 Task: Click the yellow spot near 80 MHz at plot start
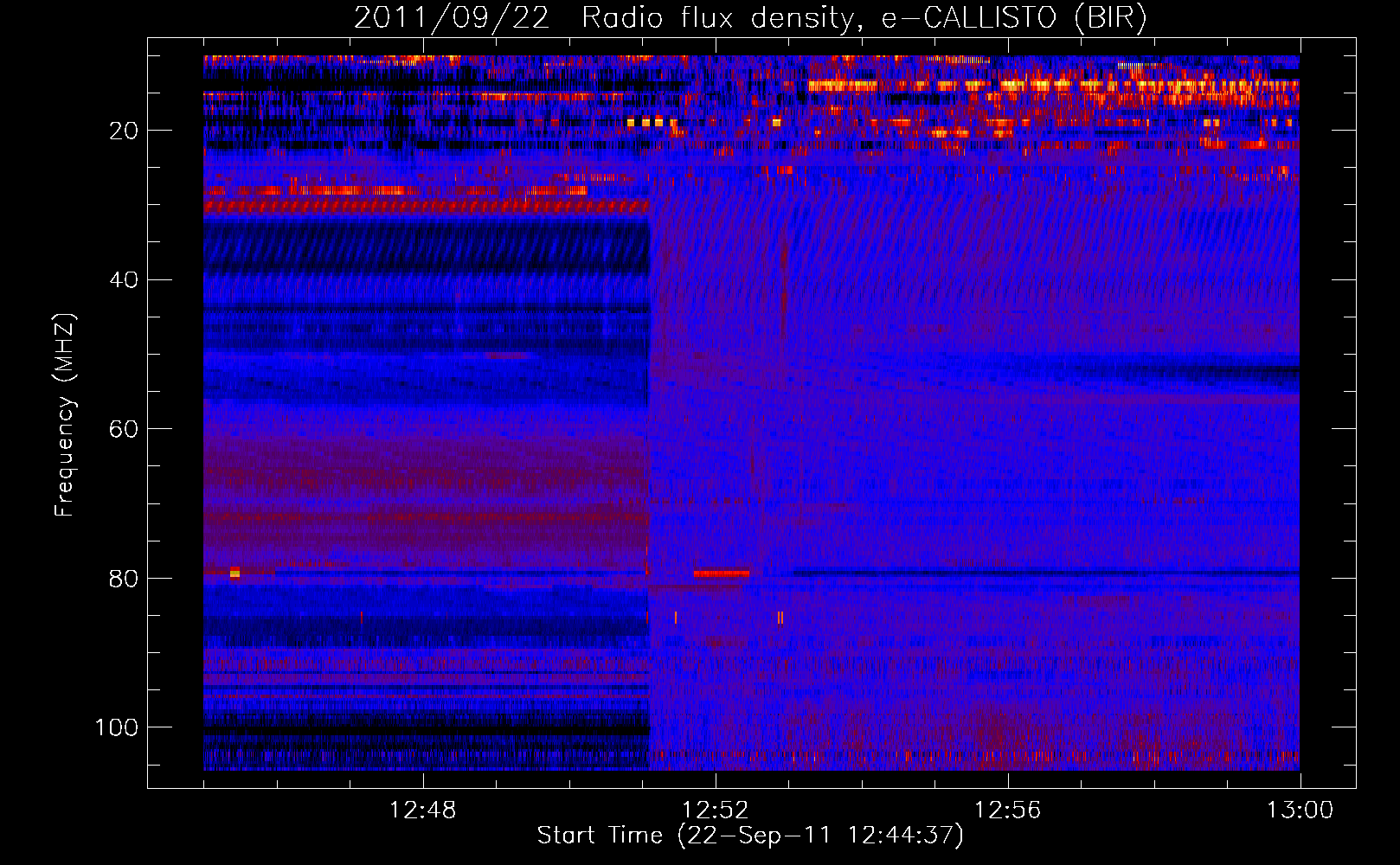click(234, 573)
